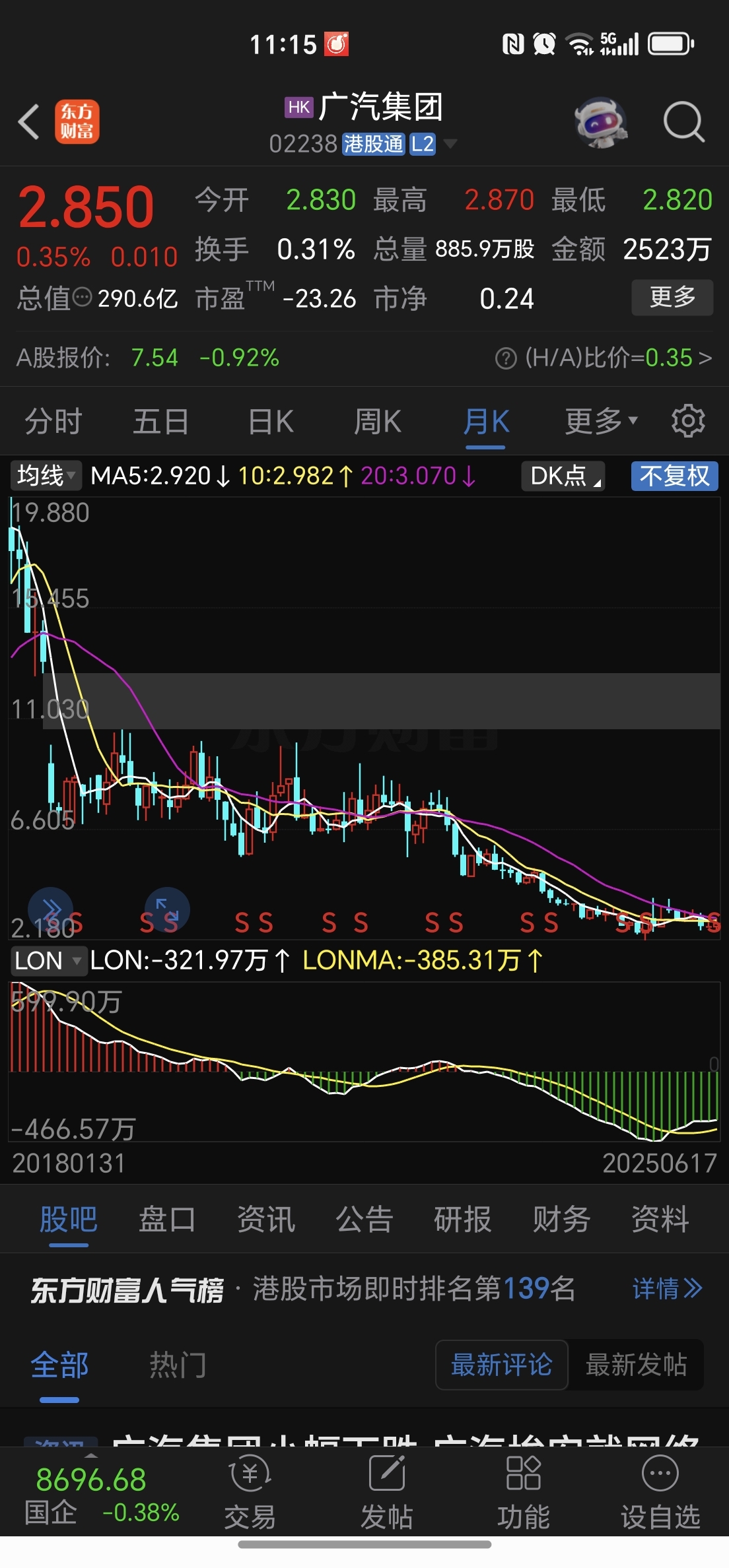Tap the alarm status icon
The height and width of the screenshot is (1568, 729).
coord(544,44)
